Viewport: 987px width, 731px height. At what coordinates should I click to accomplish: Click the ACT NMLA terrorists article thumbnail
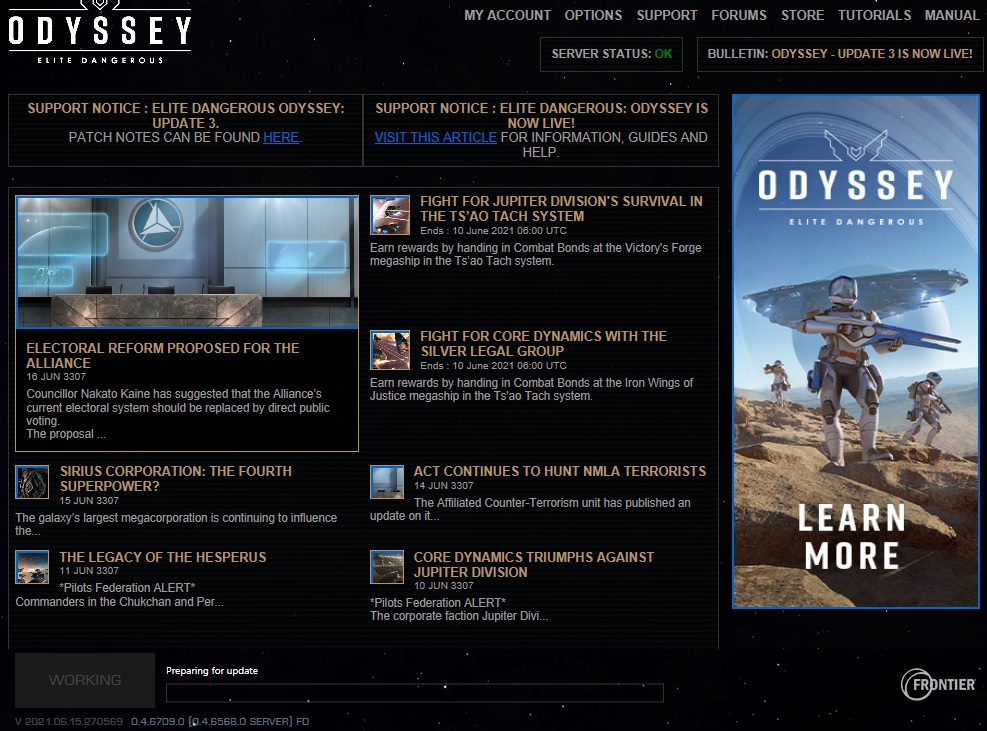coord(386,482)
